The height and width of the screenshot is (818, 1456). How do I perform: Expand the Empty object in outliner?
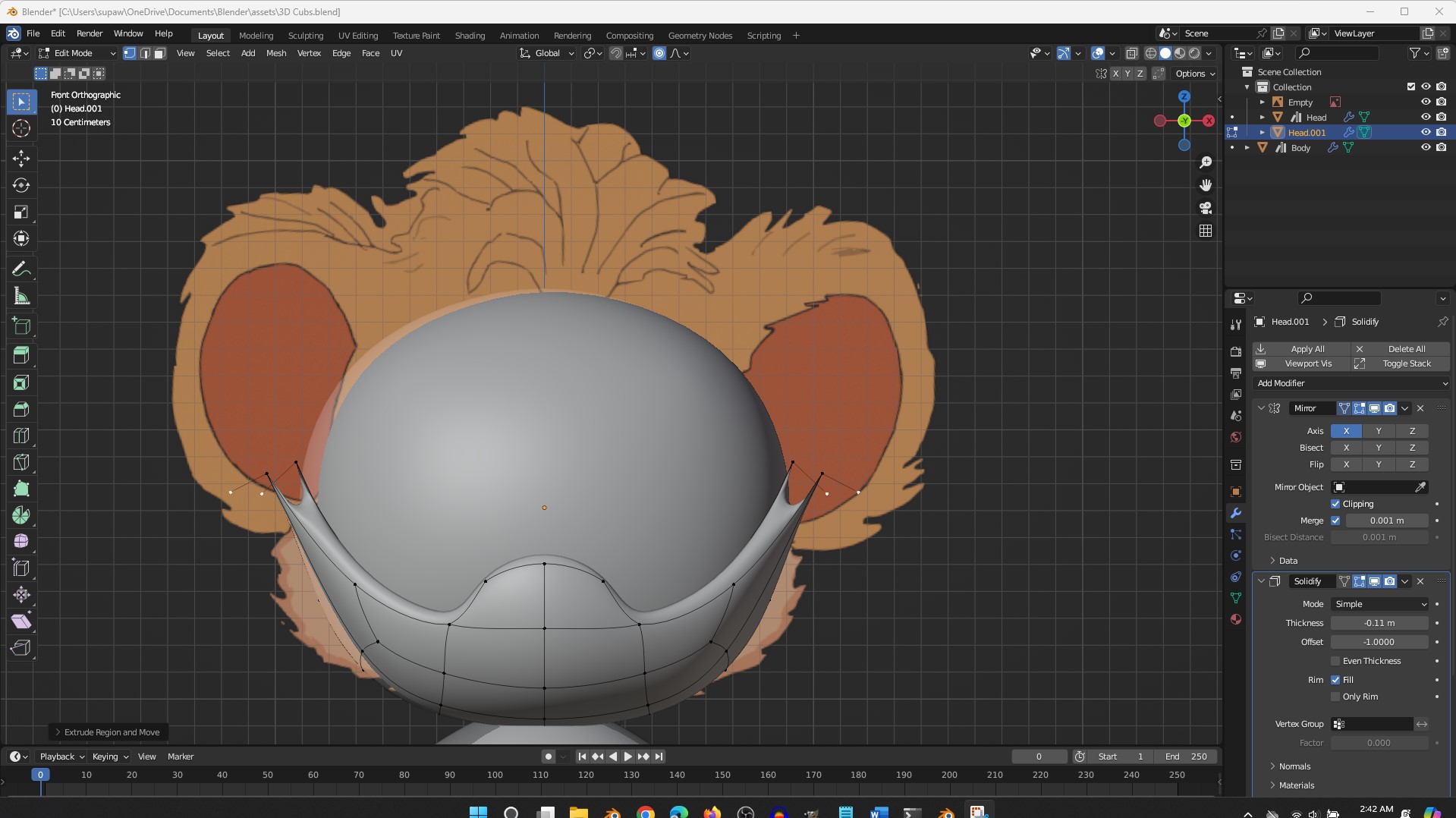1263,102
